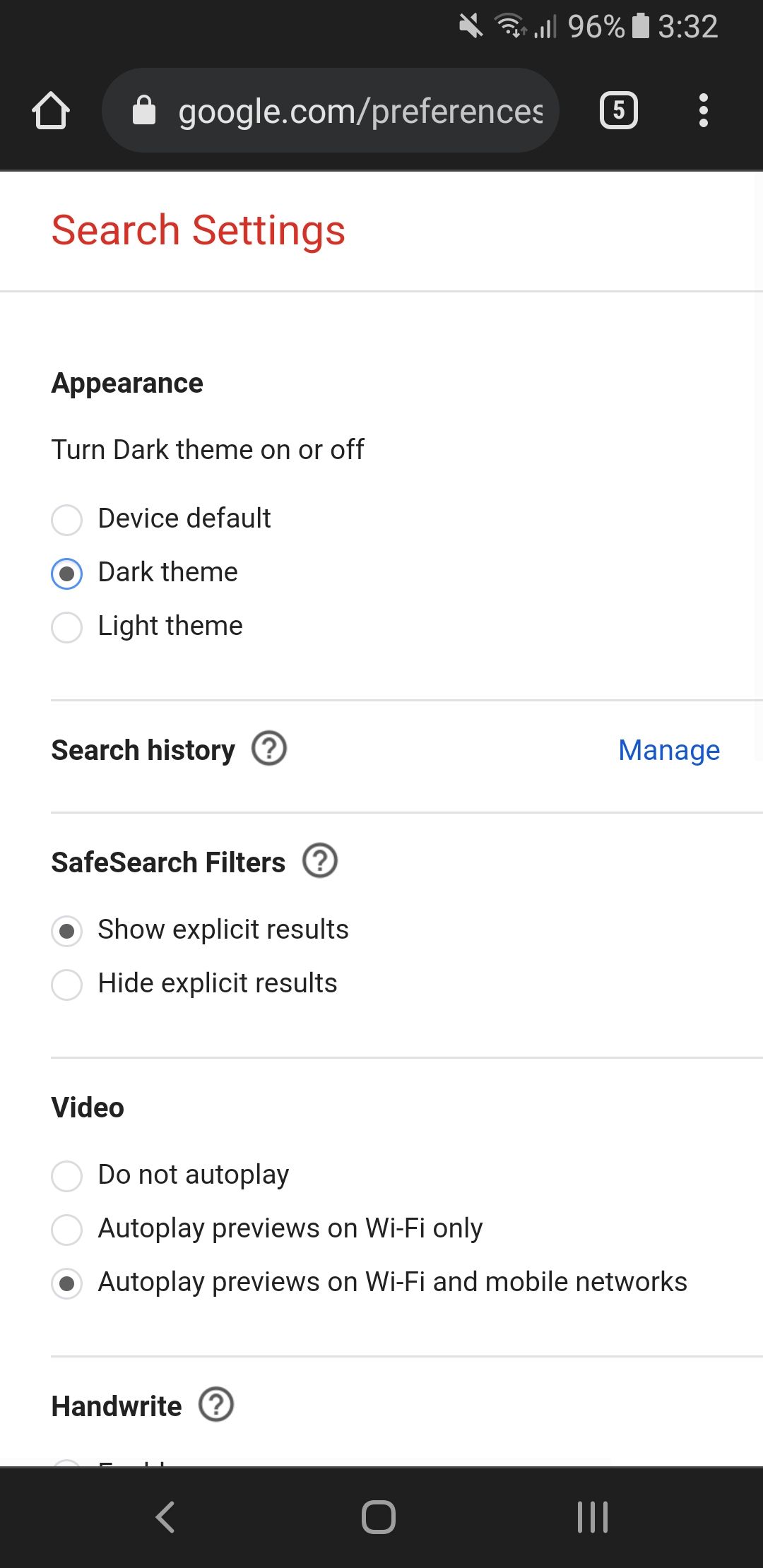
Task: Open SafeSearch Filters help icon
Action: coord(320,861)
